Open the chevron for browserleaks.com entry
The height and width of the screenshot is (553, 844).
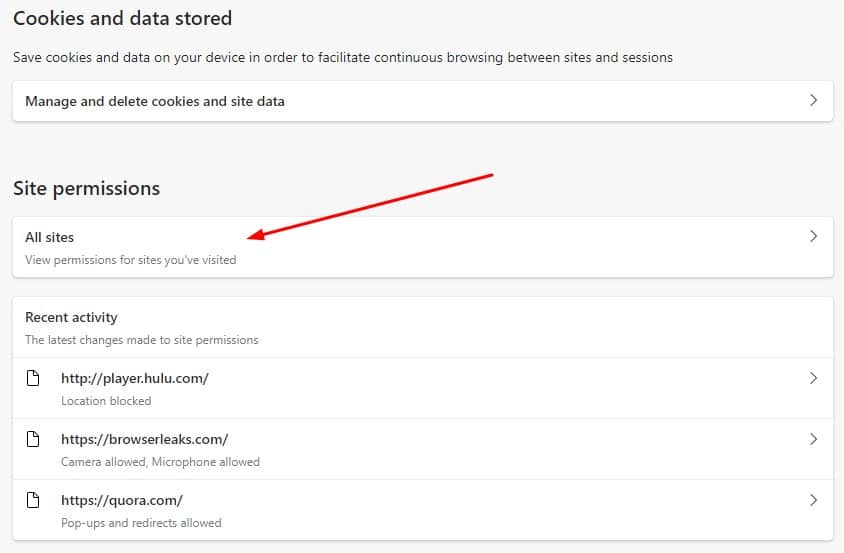click(813, 439)
